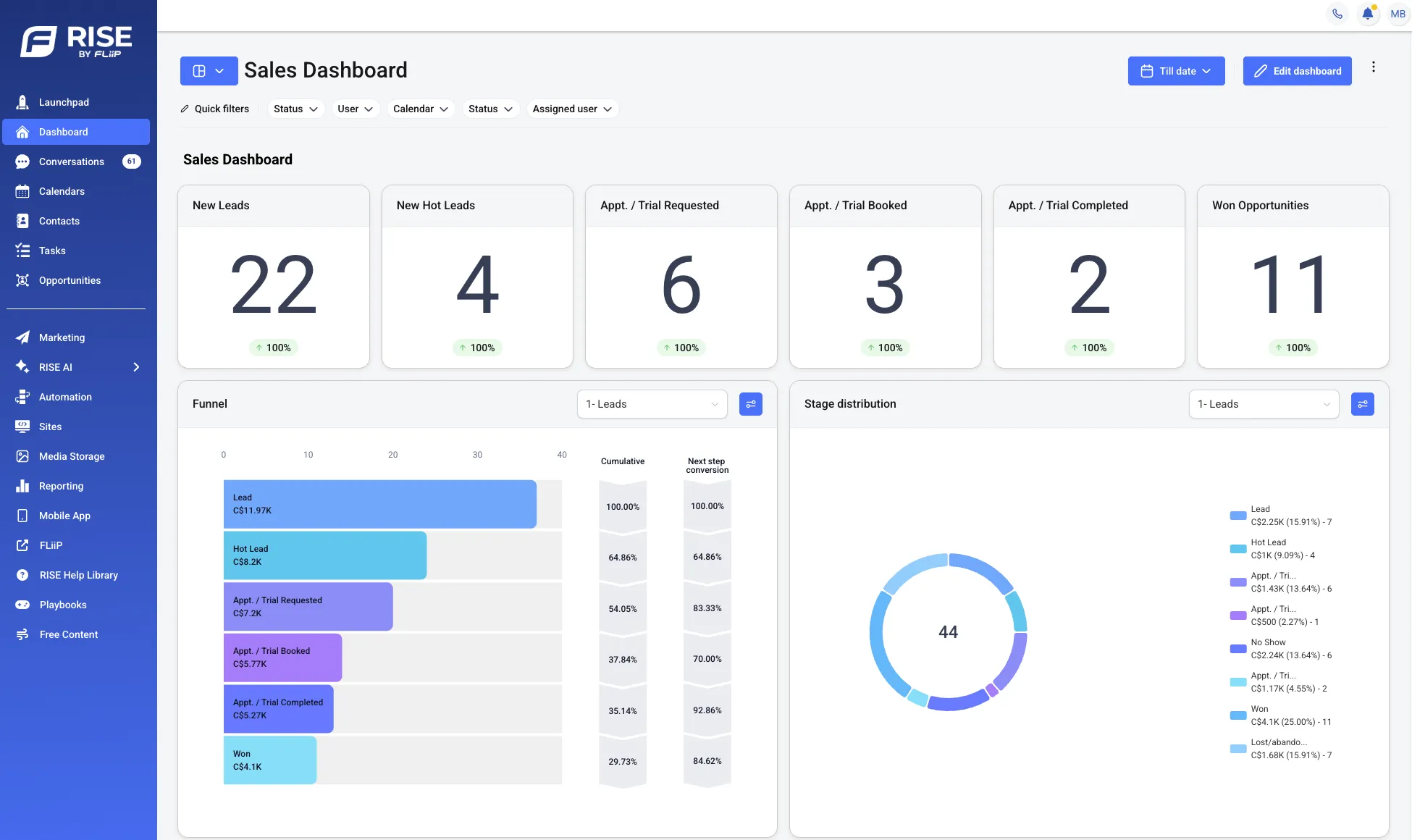Expand the second Status quick filter
1412x840 pixels.
click(490, 109)
